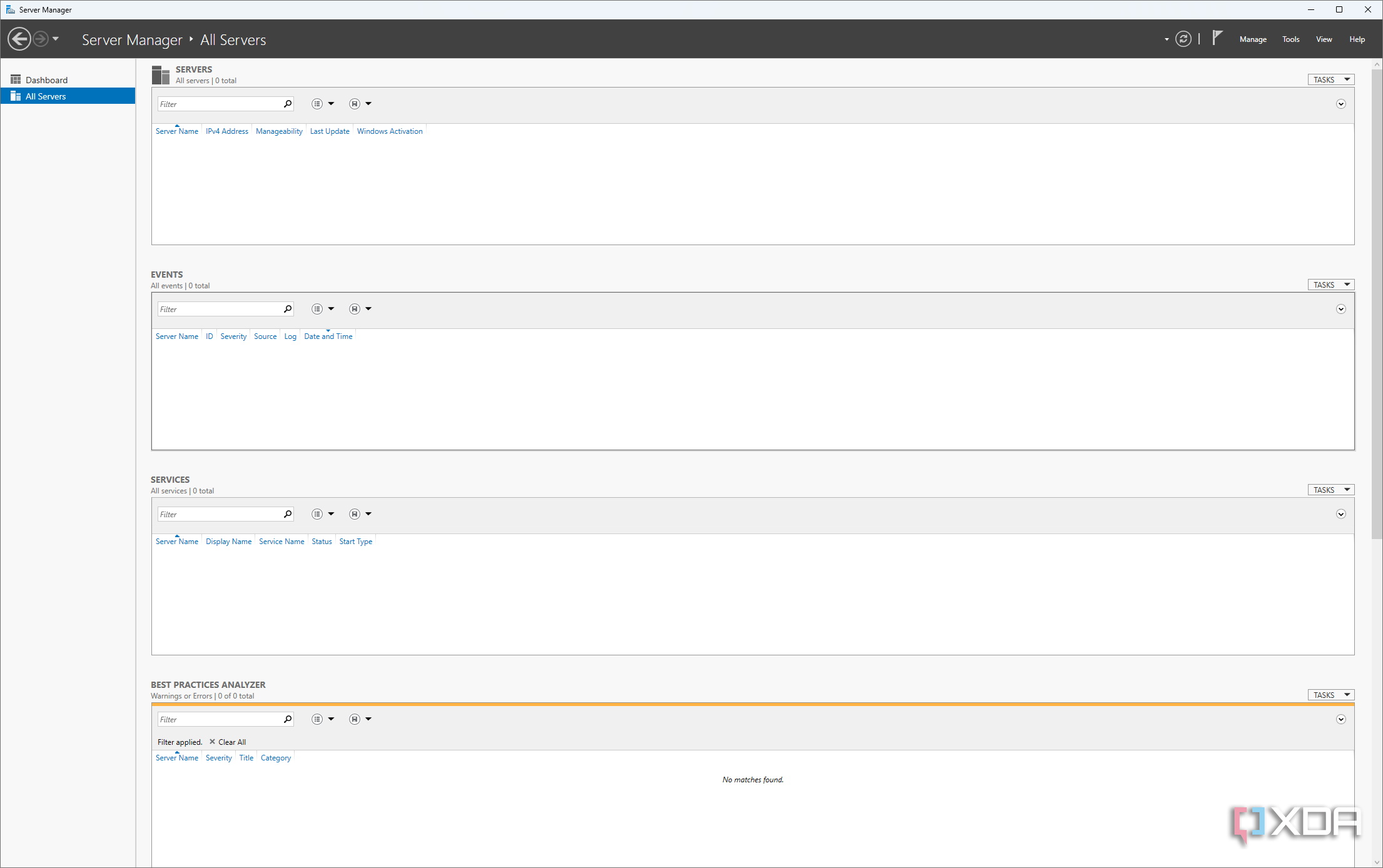Sort servers by Windows Activation column

[390, 131]
